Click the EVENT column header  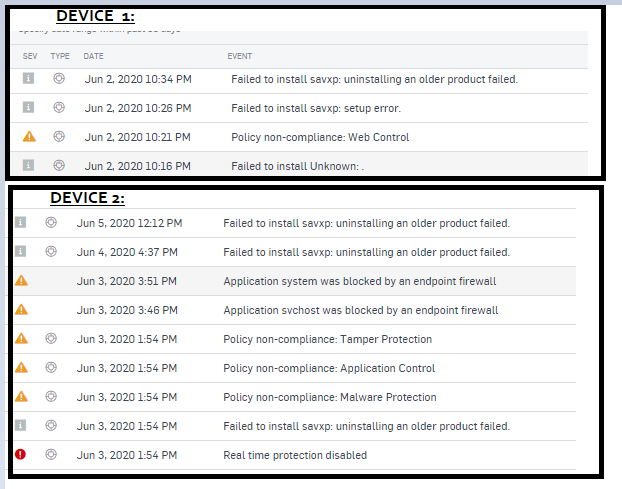click(240, 56)
